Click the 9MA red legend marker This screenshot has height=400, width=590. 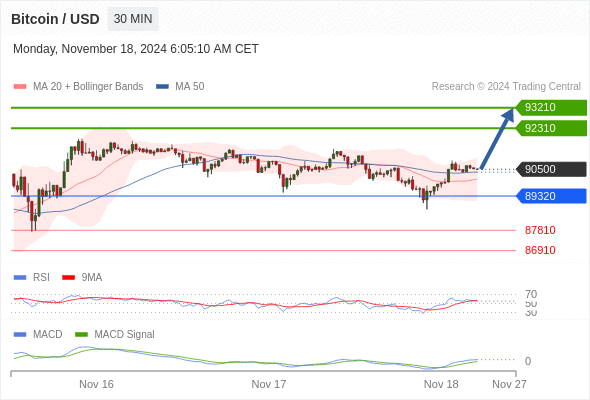pos(68,277)
